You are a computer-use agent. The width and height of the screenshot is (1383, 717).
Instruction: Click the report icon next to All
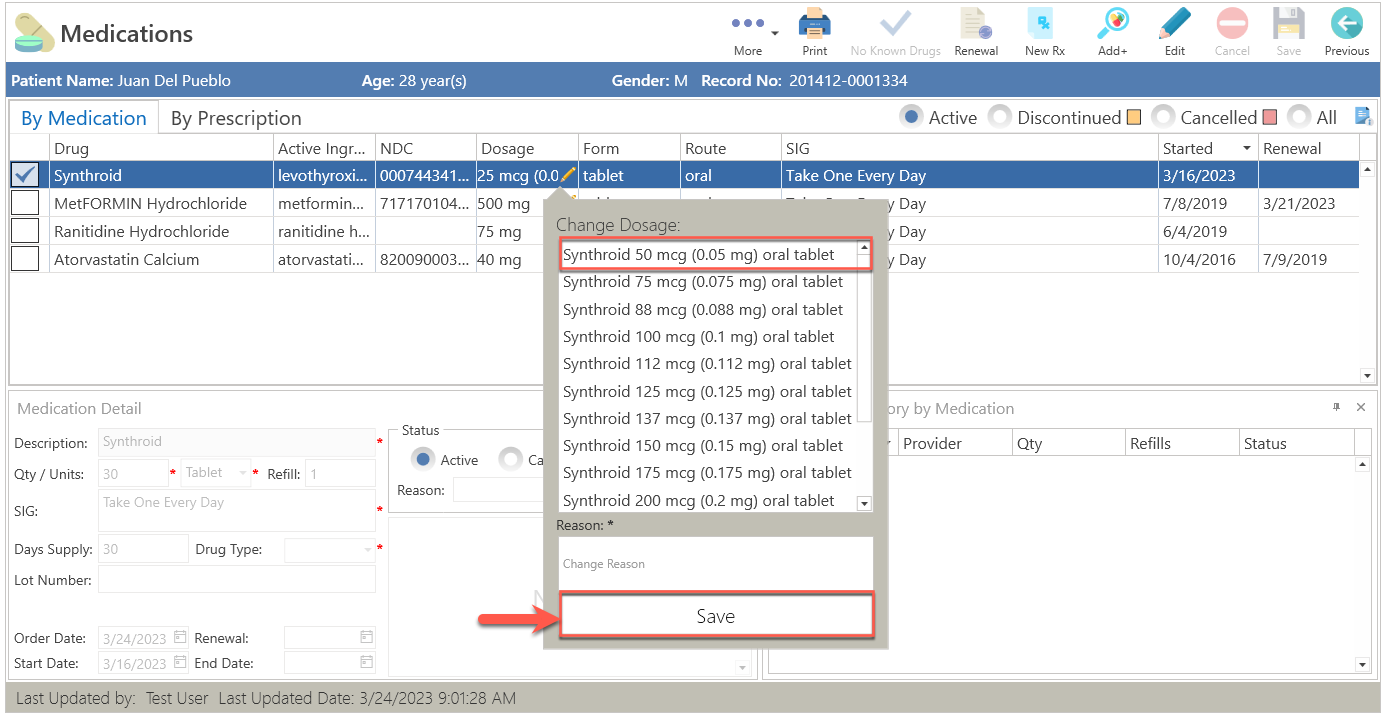[1363, 117]
